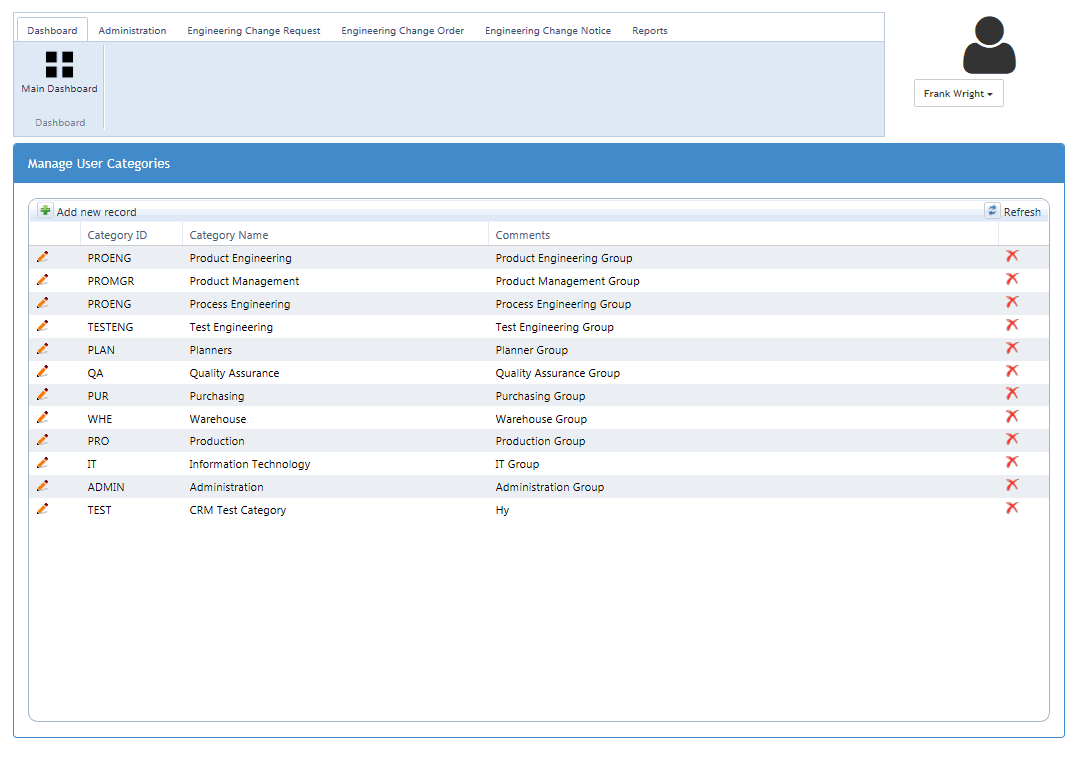Click the Quality Assurance Group comment
This screenshot has width=1080, height=770.
[x=557, y=373]
